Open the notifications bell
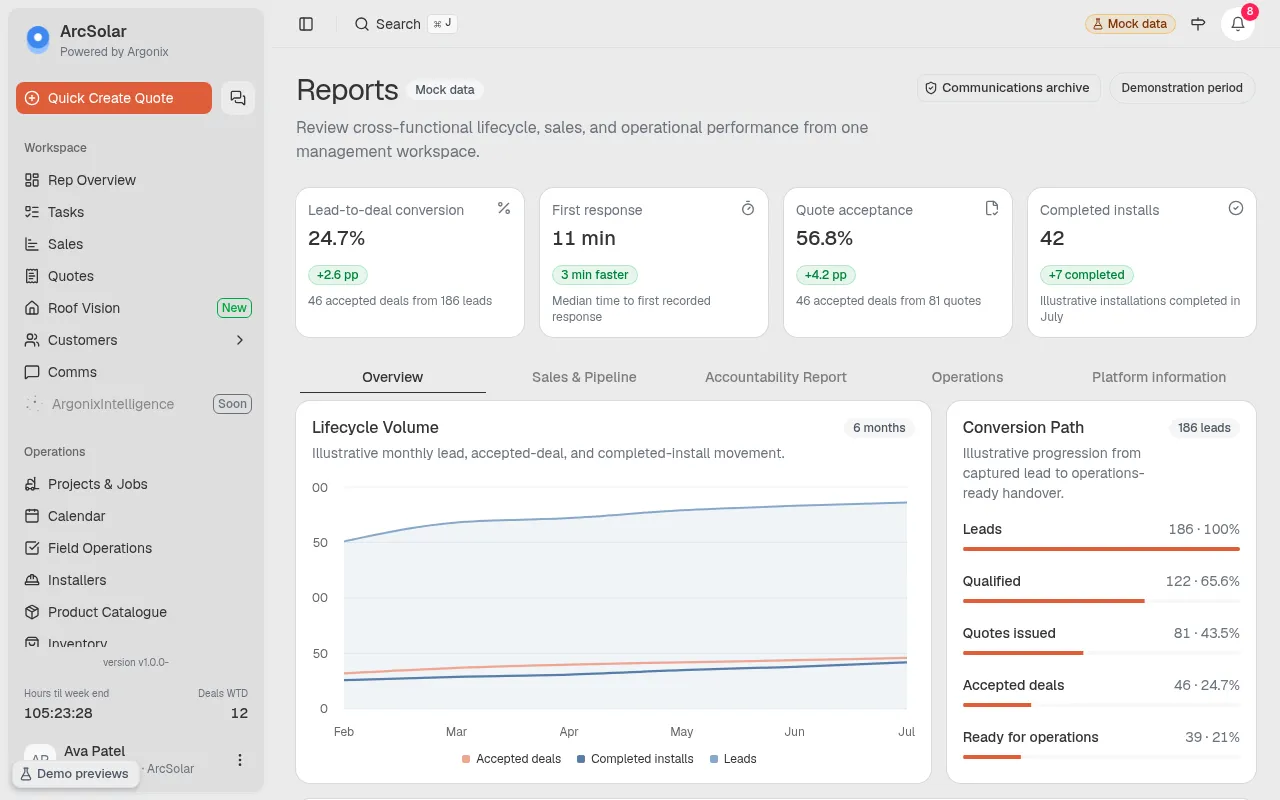The width and height of the screenshot is (1280, 800). [x=1238, y=24]
